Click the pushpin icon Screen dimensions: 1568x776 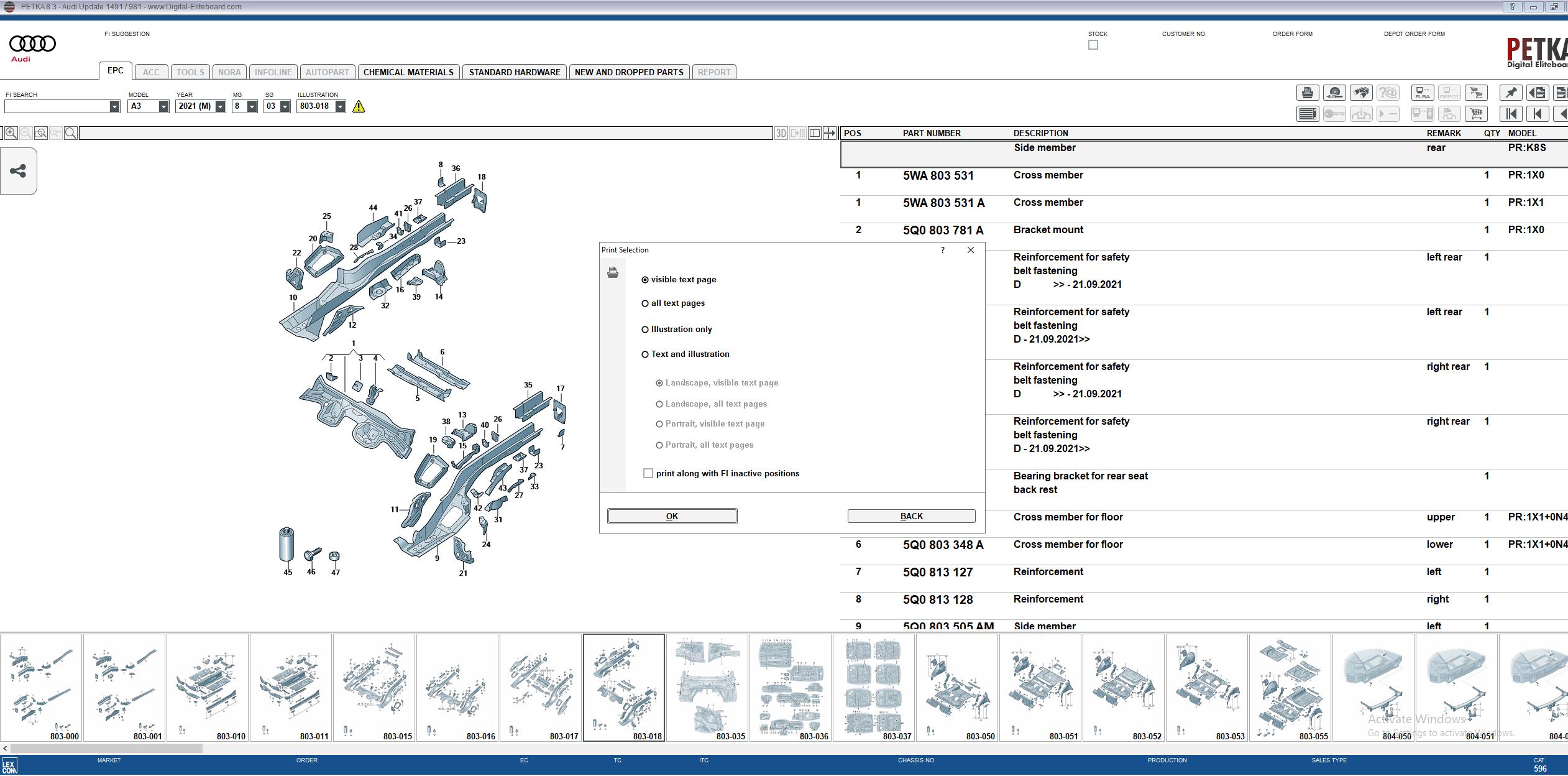click(1511, 93)
